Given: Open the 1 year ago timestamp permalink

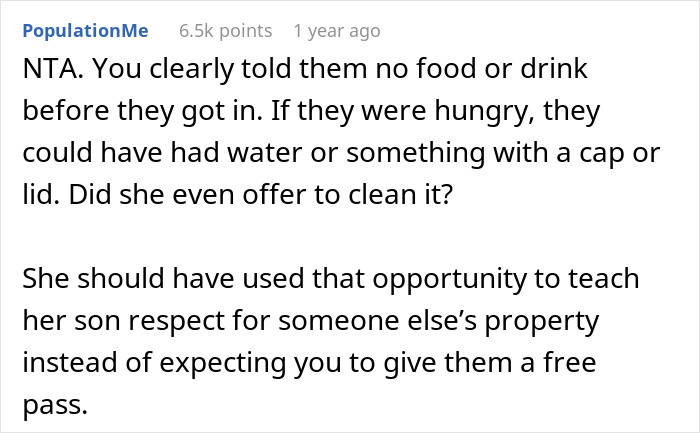Looking at the screenshot, I should pos(337,31).
